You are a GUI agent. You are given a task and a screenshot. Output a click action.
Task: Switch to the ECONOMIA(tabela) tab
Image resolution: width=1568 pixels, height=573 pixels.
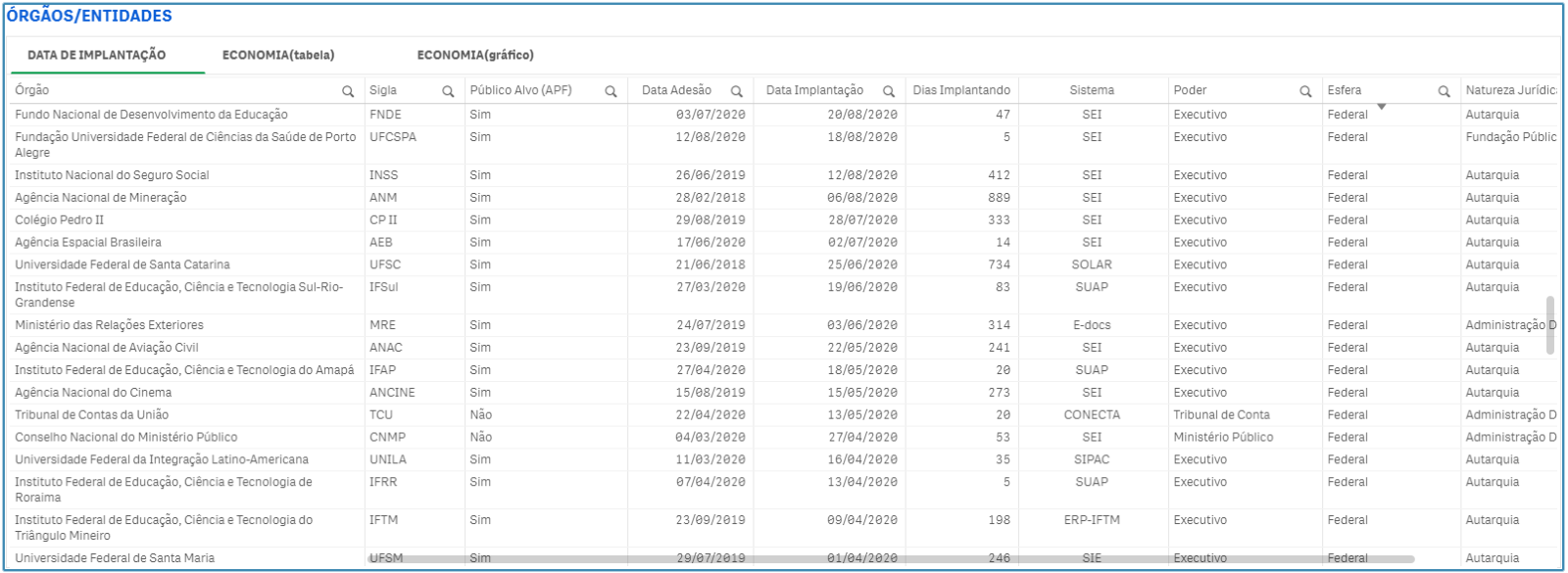278,55
